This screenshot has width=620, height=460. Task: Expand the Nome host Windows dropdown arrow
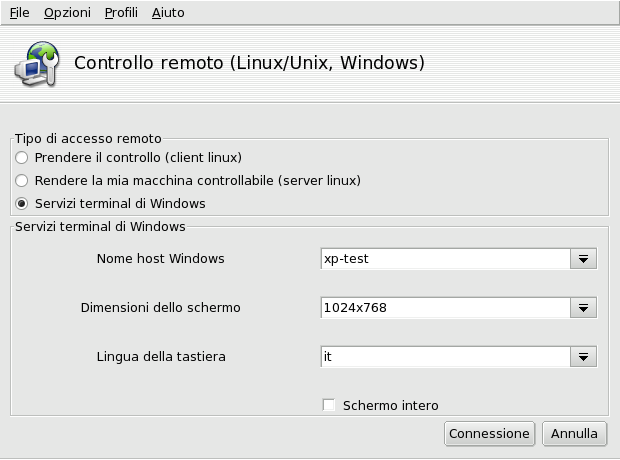(x=583, y=259)
